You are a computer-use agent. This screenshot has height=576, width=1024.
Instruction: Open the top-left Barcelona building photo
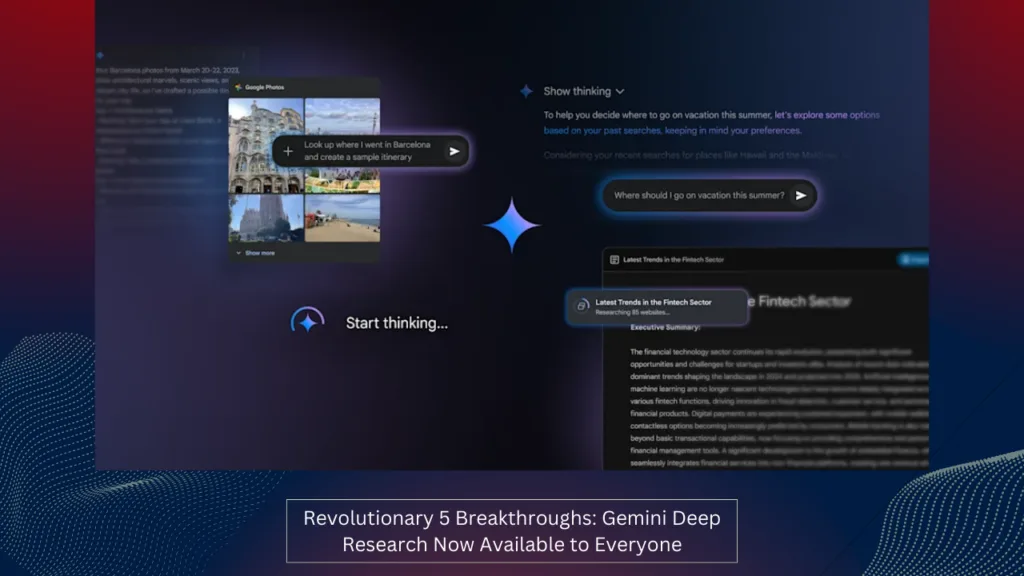click(266, 145)
